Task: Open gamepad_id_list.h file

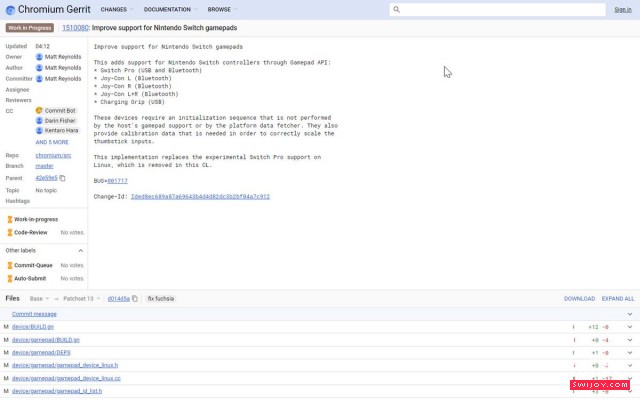Action: click(57, 391)
